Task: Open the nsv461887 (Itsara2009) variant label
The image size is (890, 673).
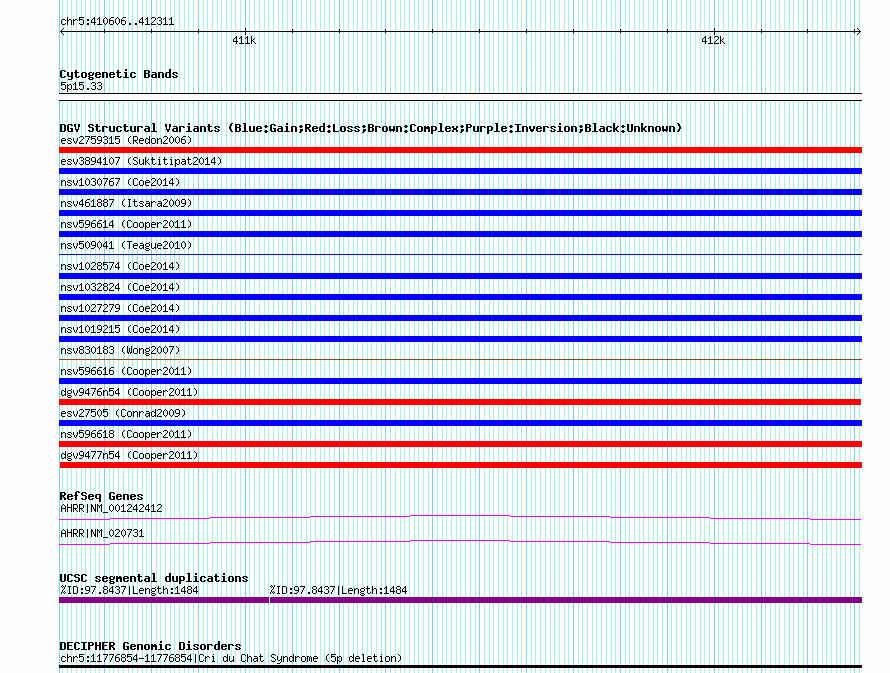Action: 126,203
